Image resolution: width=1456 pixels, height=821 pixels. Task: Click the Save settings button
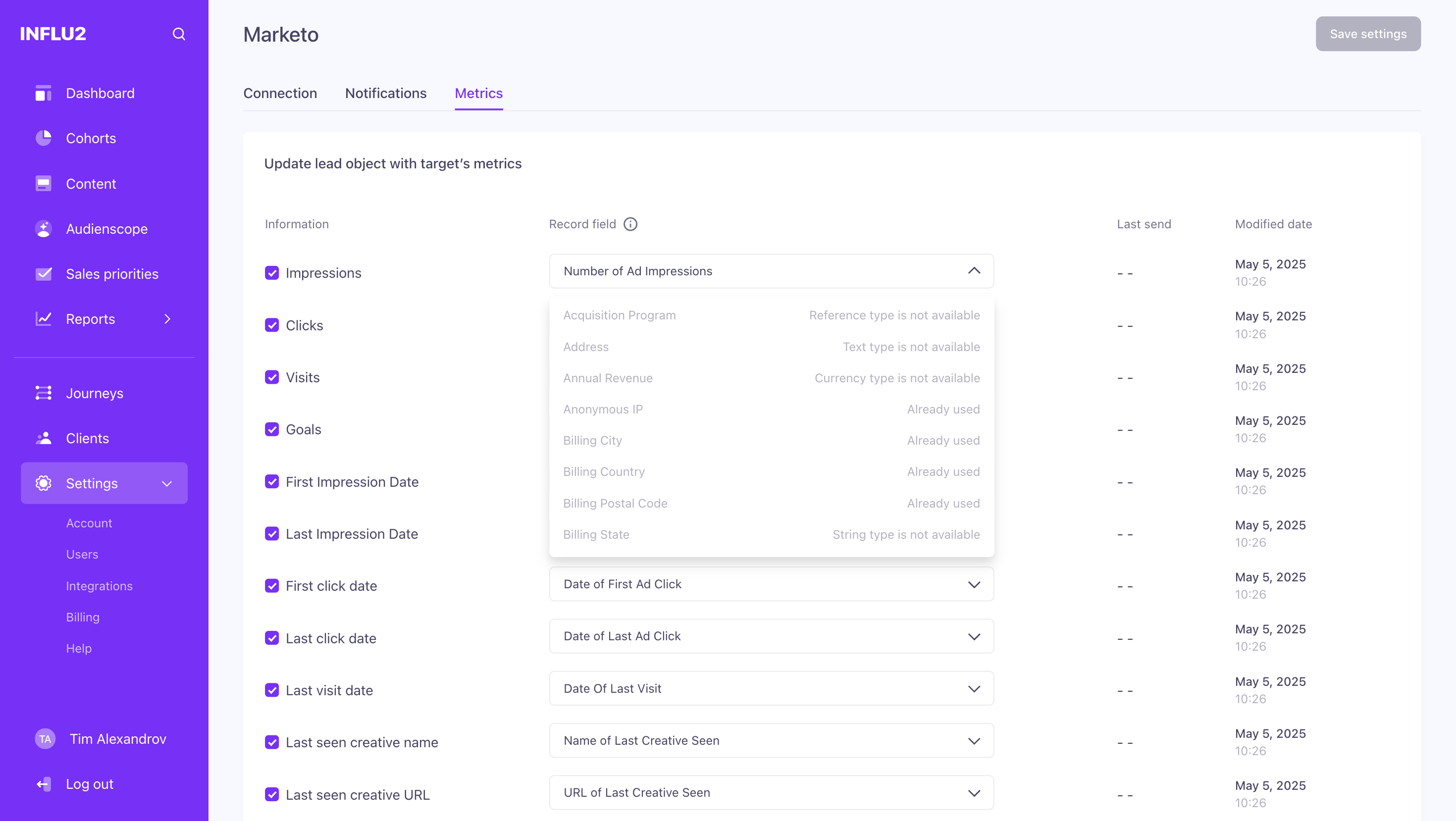tap(1368, 34)
